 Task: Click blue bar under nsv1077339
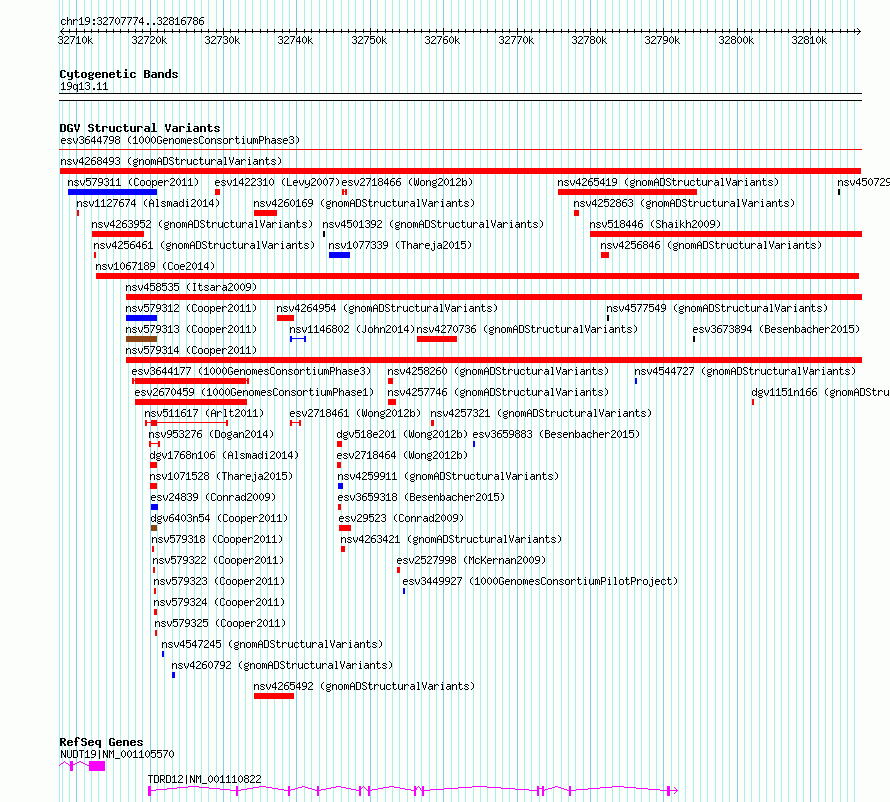pyautogui.click(x=339, y=255)
